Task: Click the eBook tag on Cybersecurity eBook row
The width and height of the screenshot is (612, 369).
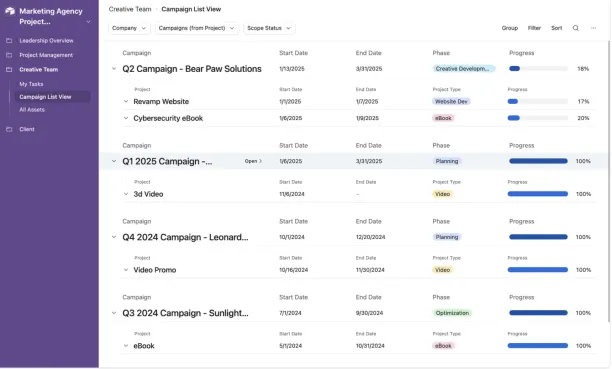Action: click(x=443, y=118)
